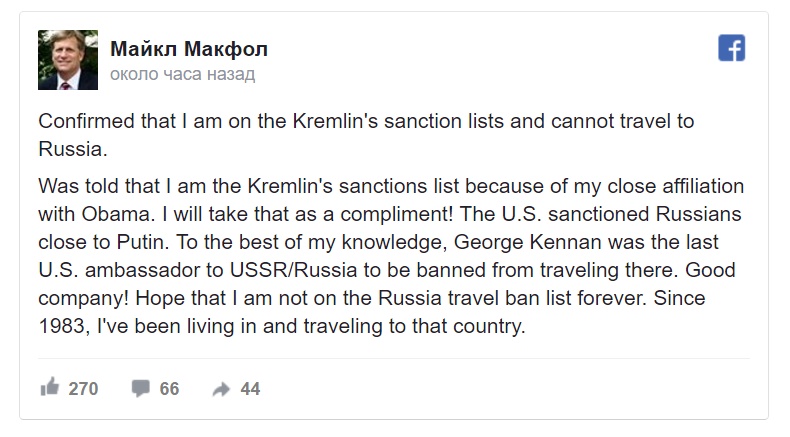View the 270 likes count

83,389
